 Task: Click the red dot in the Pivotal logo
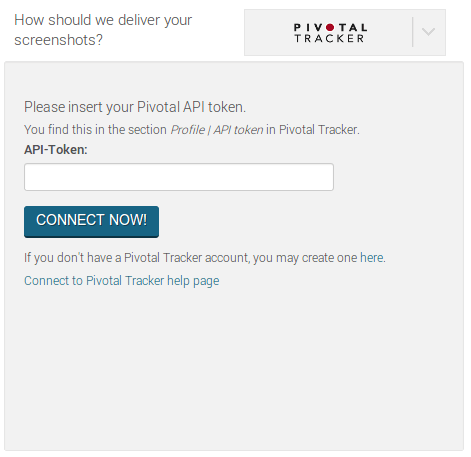[330, 27]
